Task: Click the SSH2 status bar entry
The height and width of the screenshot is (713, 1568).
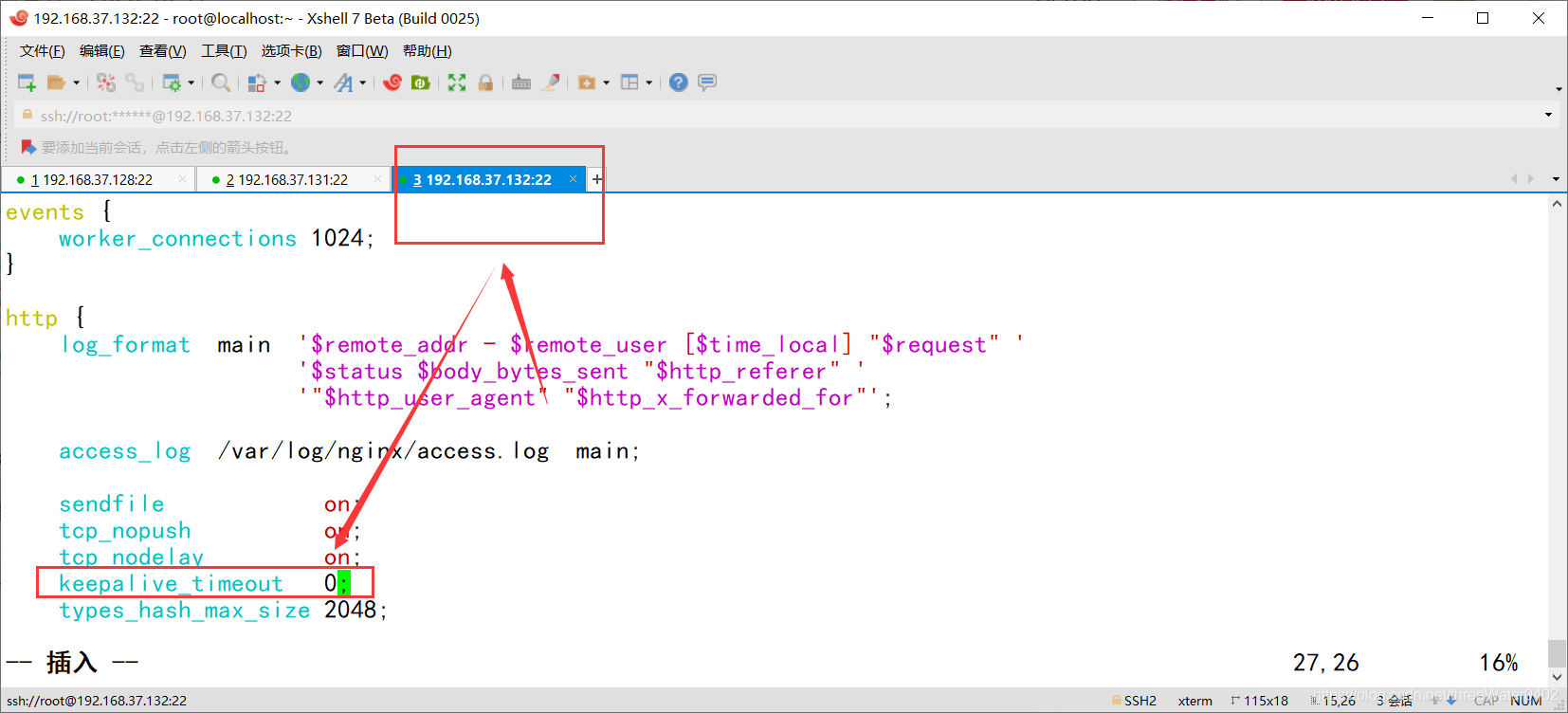Action: point(1134,701)
